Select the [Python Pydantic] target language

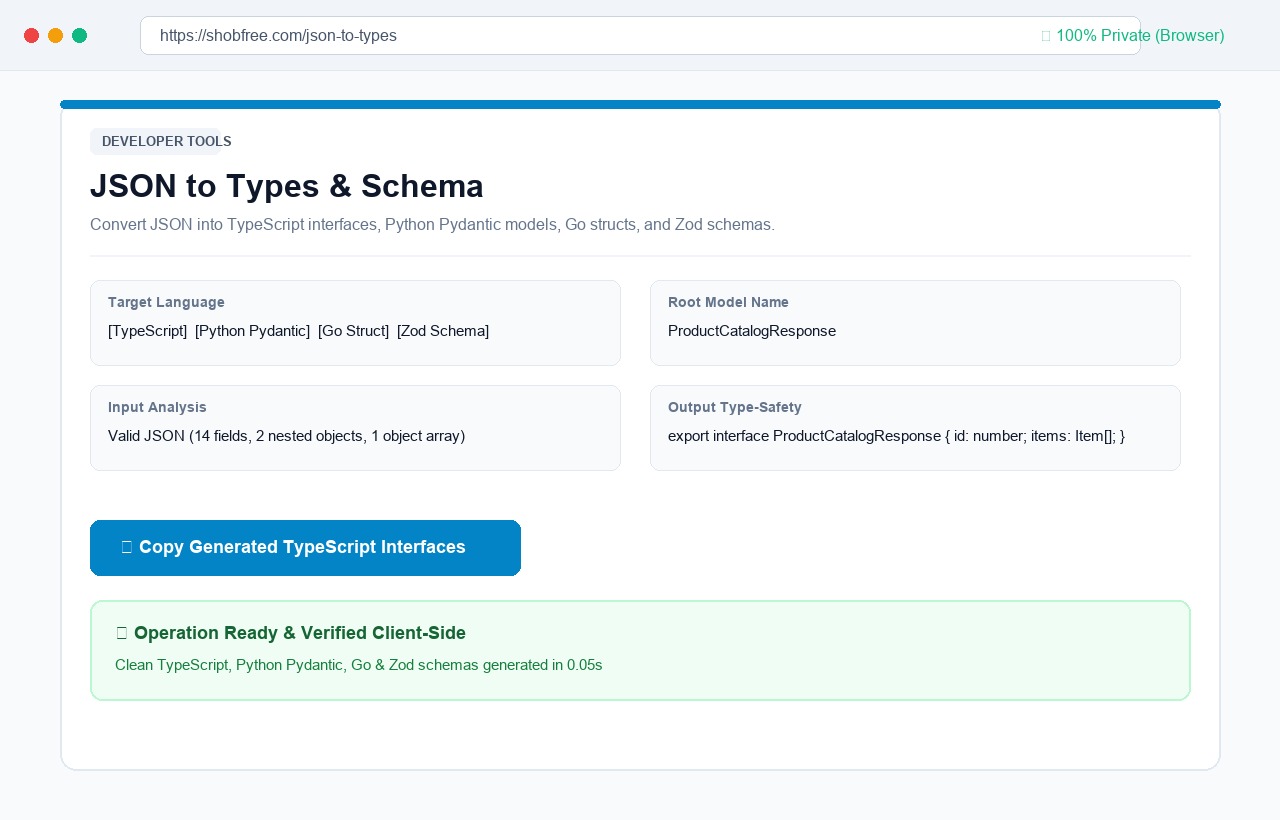tap(252, 331)
